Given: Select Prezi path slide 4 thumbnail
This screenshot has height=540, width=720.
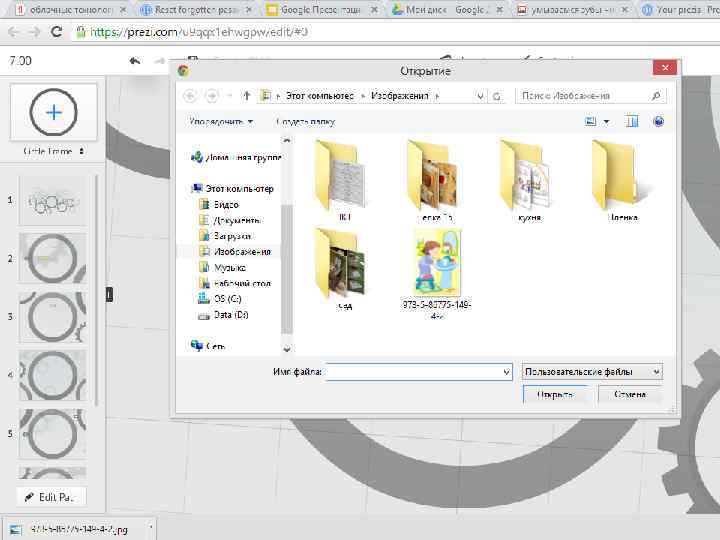Looking at the screenshot, I should (x=52, y=375).
